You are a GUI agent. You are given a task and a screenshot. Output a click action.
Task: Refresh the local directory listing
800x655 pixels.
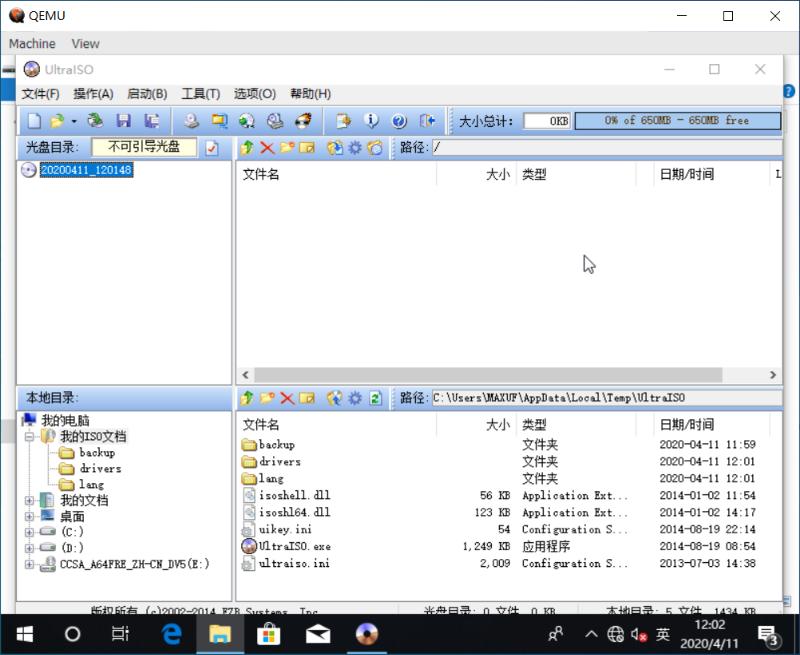(375, 397)
